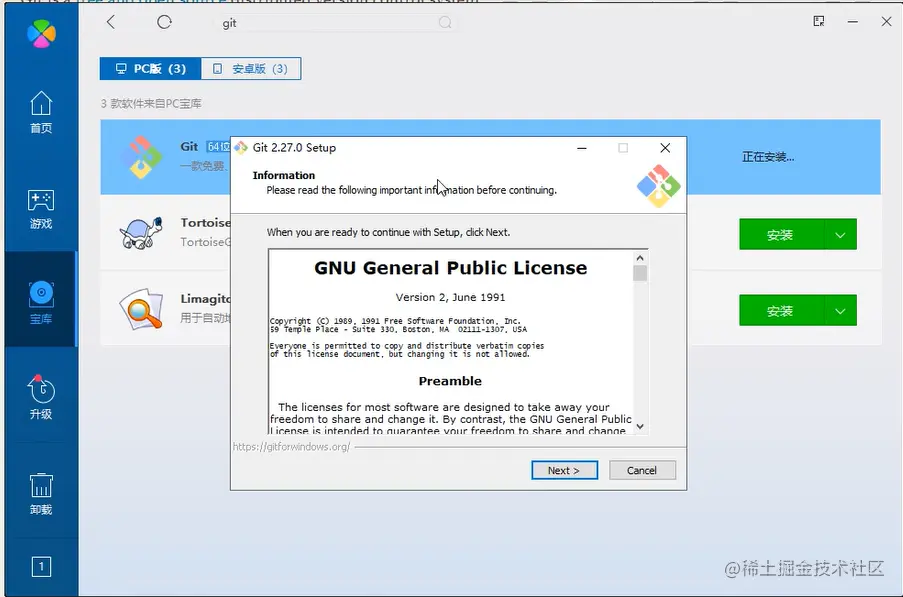Open the 卸载 uninstall section in sidebar
The width and height of the screenshot is (903, 597).
[41, 494]
